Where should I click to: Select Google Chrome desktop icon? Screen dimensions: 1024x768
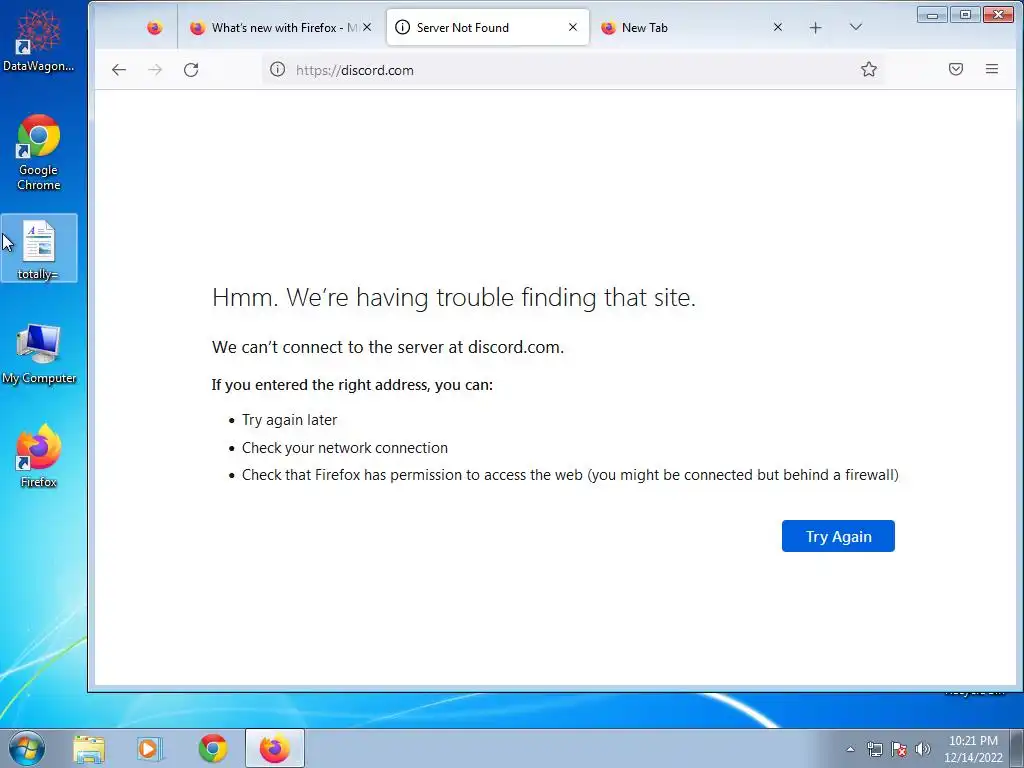point(39,153)
